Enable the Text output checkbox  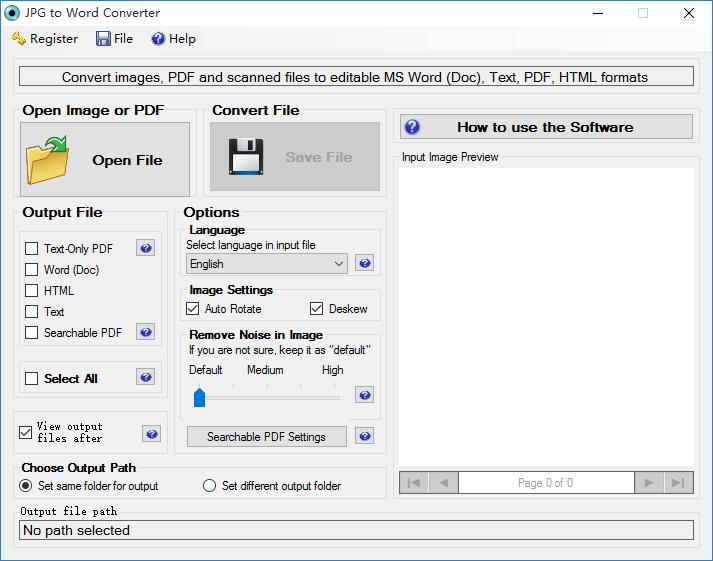click(x=31, y=311)
